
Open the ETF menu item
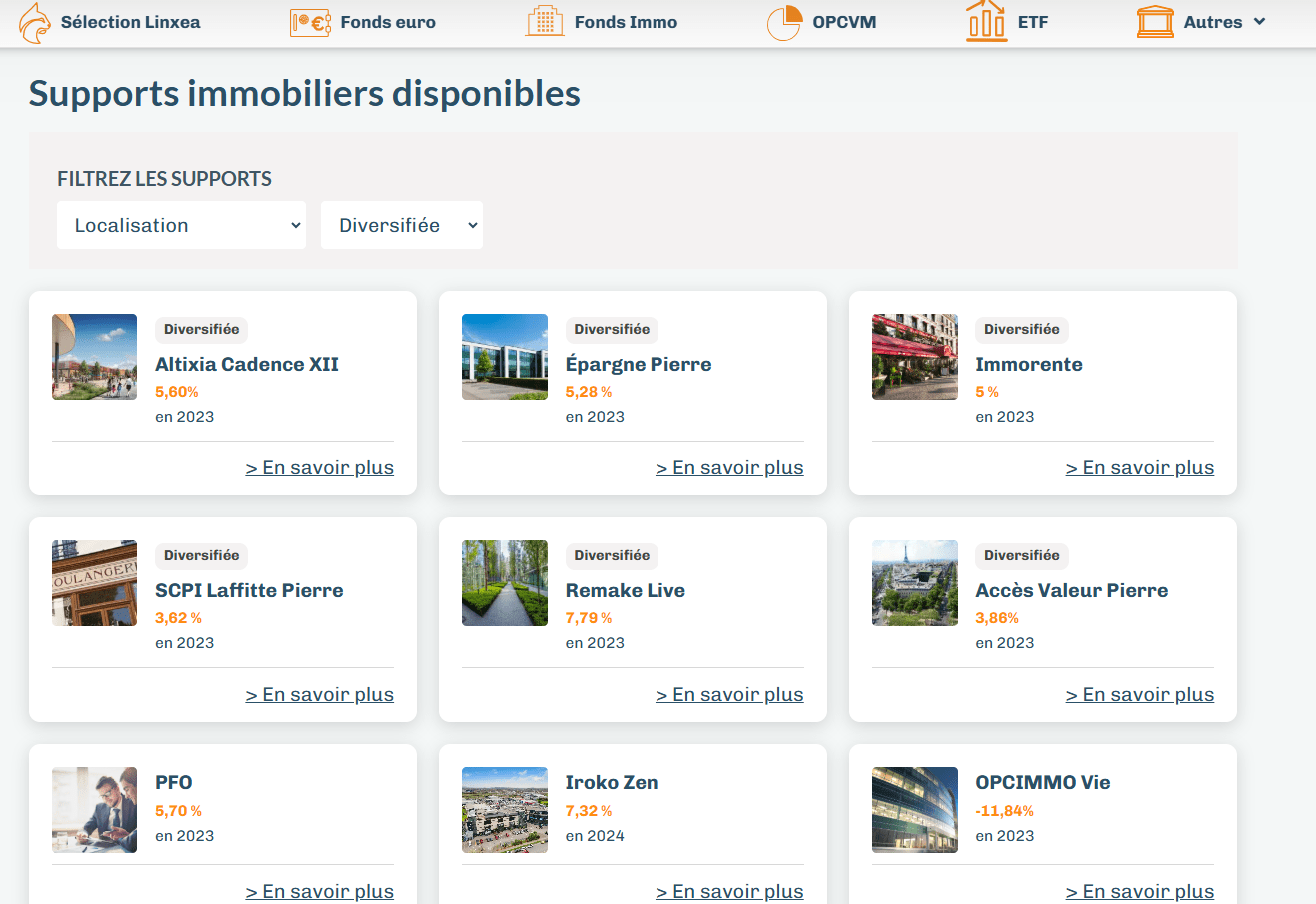(x=1033, y=22)
